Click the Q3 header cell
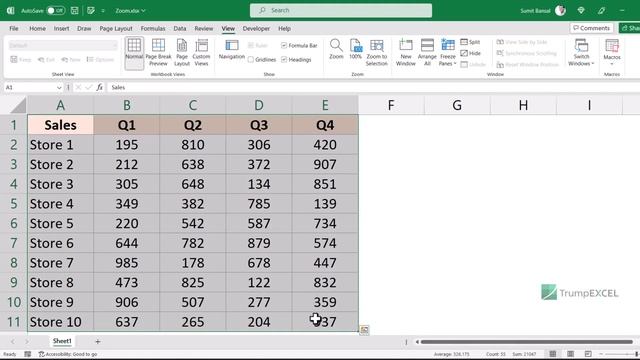Image resolution: width=640 pixels, height=360 pixels. click(259, 125)
